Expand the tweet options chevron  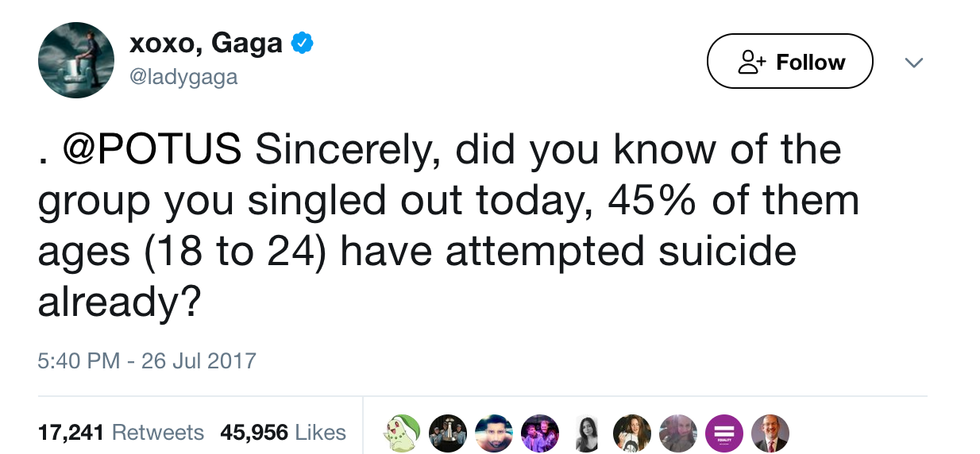[913, 62]
